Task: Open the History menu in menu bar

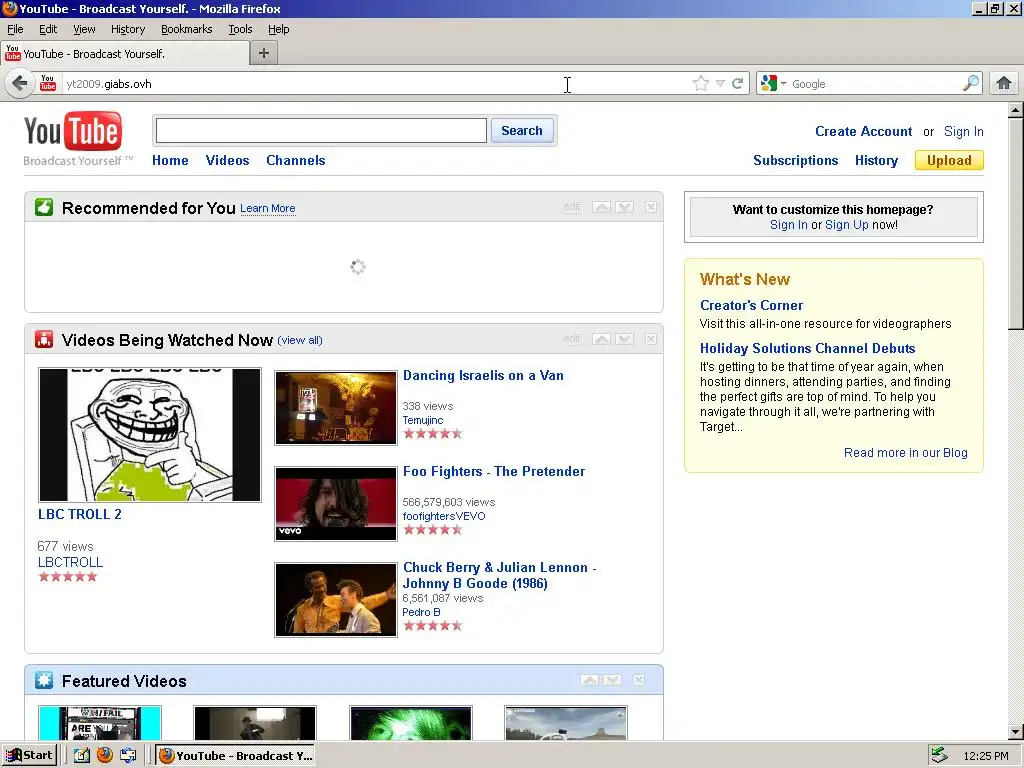Action: coord(128,29)
